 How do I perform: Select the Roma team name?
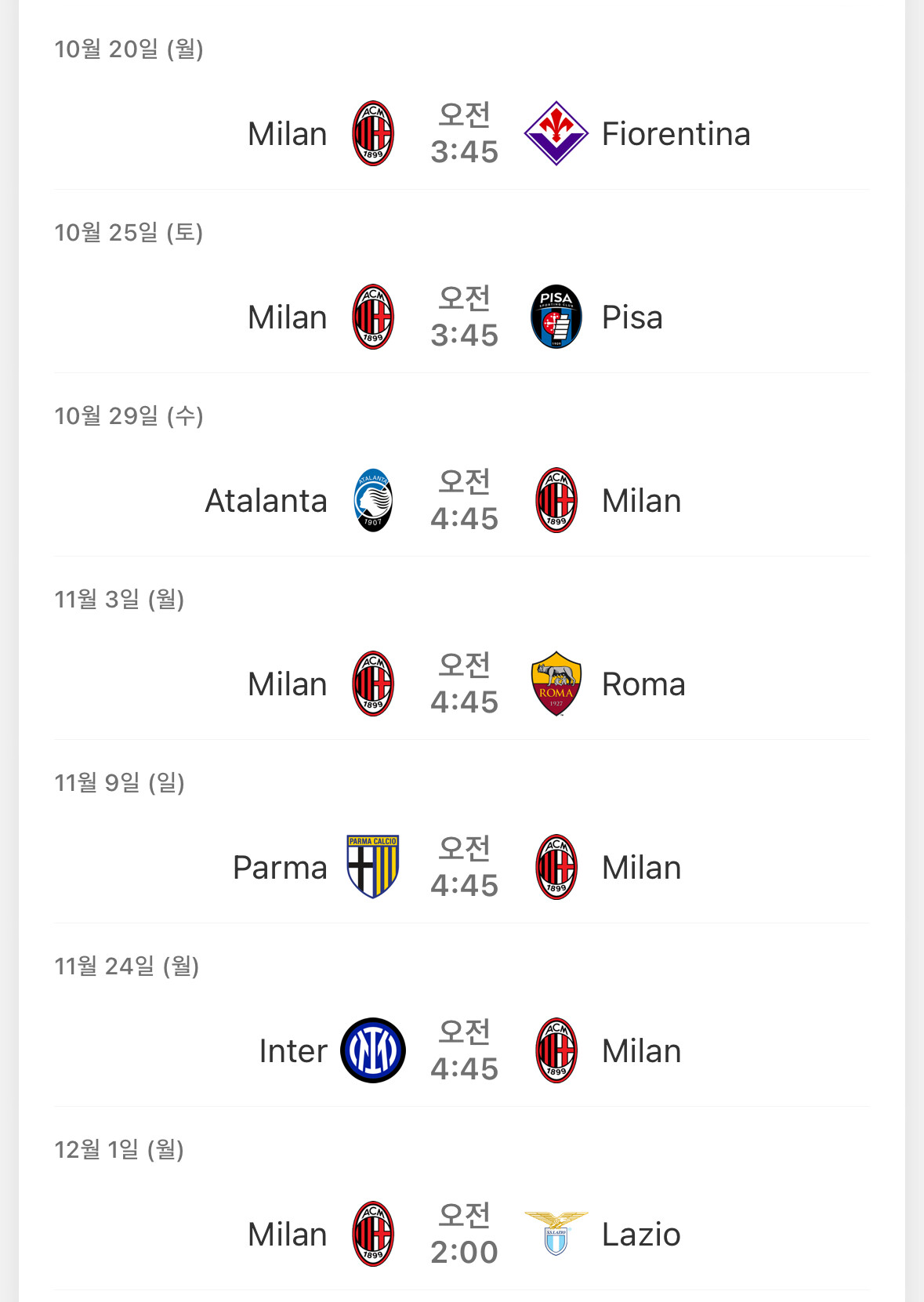tap(643, 684)
